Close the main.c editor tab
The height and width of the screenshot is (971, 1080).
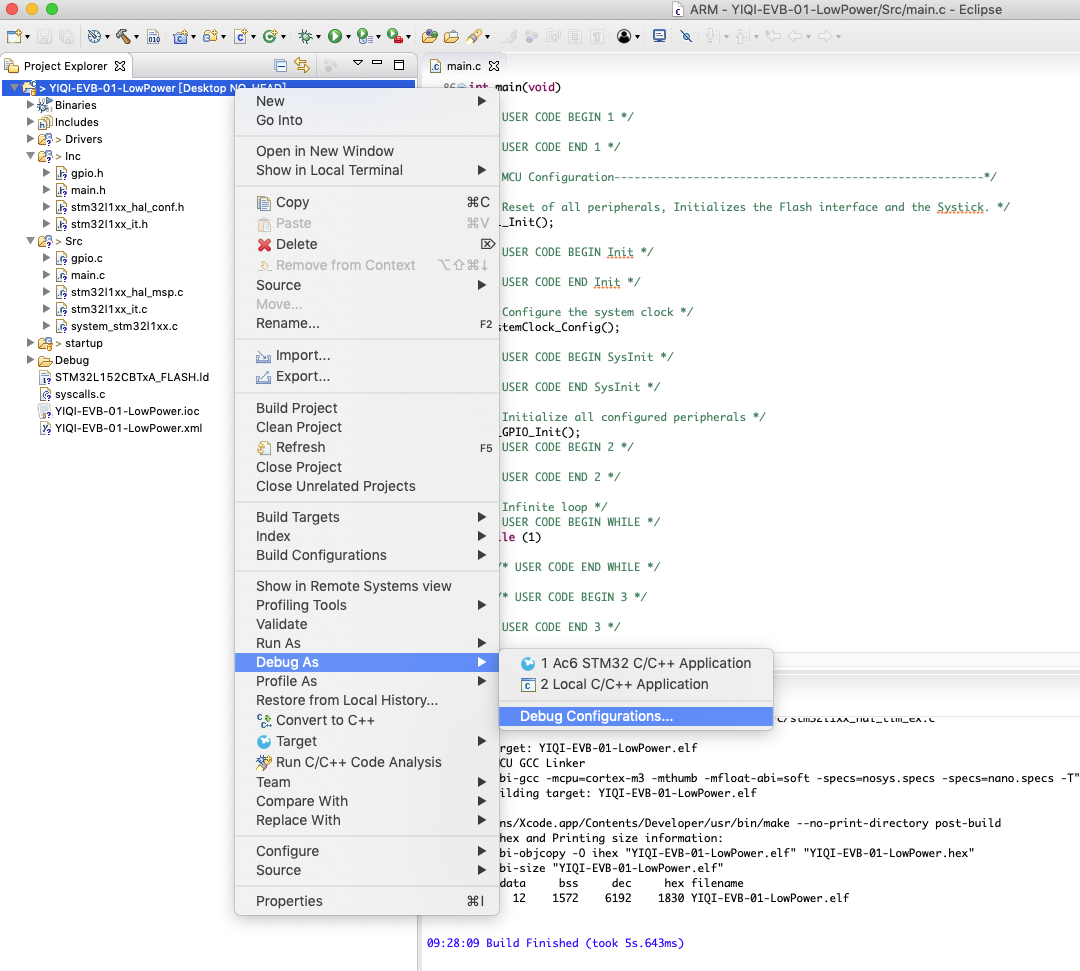(494, 66)
